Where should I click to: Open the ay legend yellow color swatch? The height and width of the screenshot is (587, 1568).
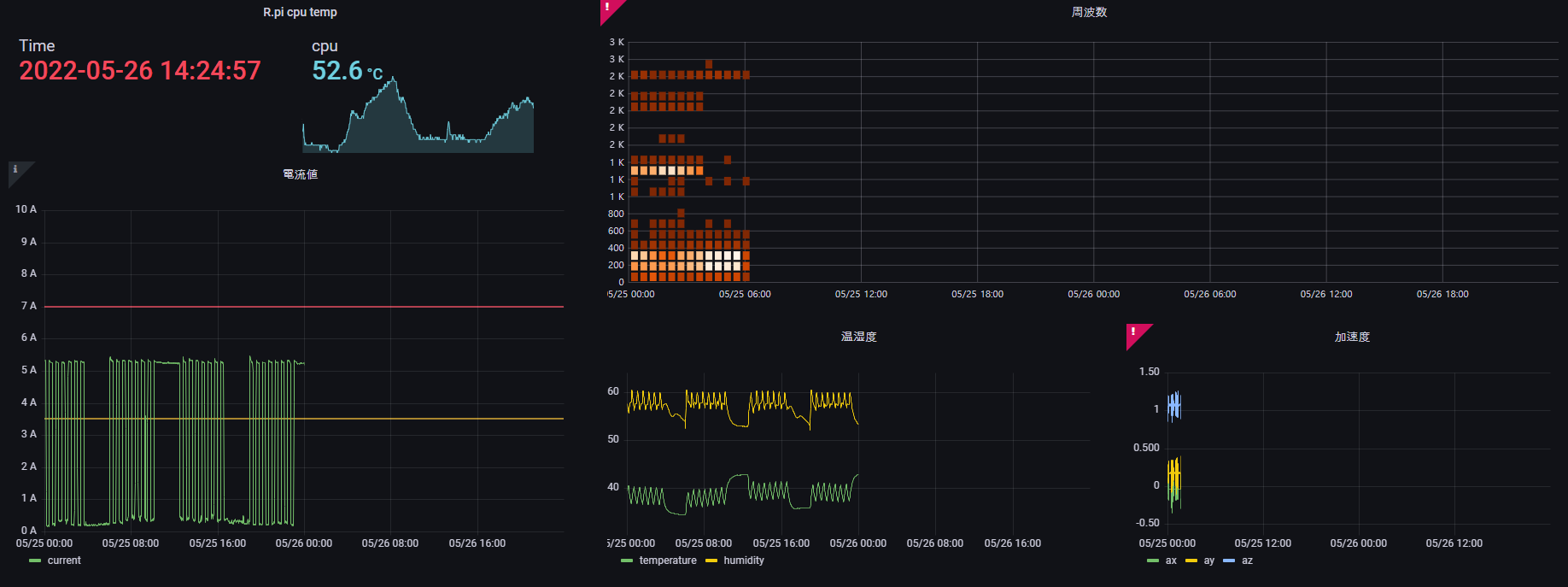(1191, 561)
